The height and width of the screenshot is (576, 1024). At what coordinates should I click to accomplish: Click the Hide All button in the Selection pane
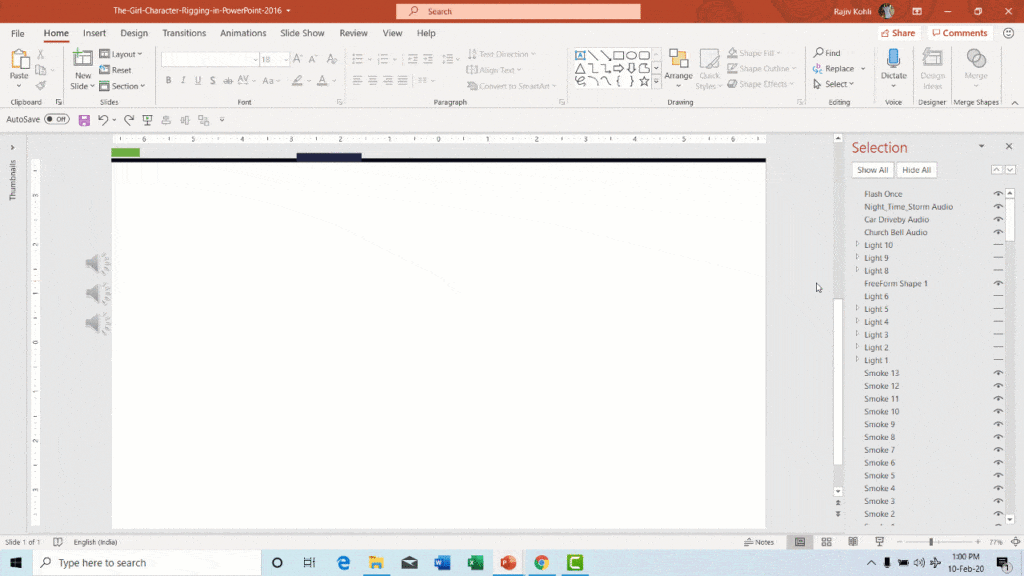click(916, 169)
